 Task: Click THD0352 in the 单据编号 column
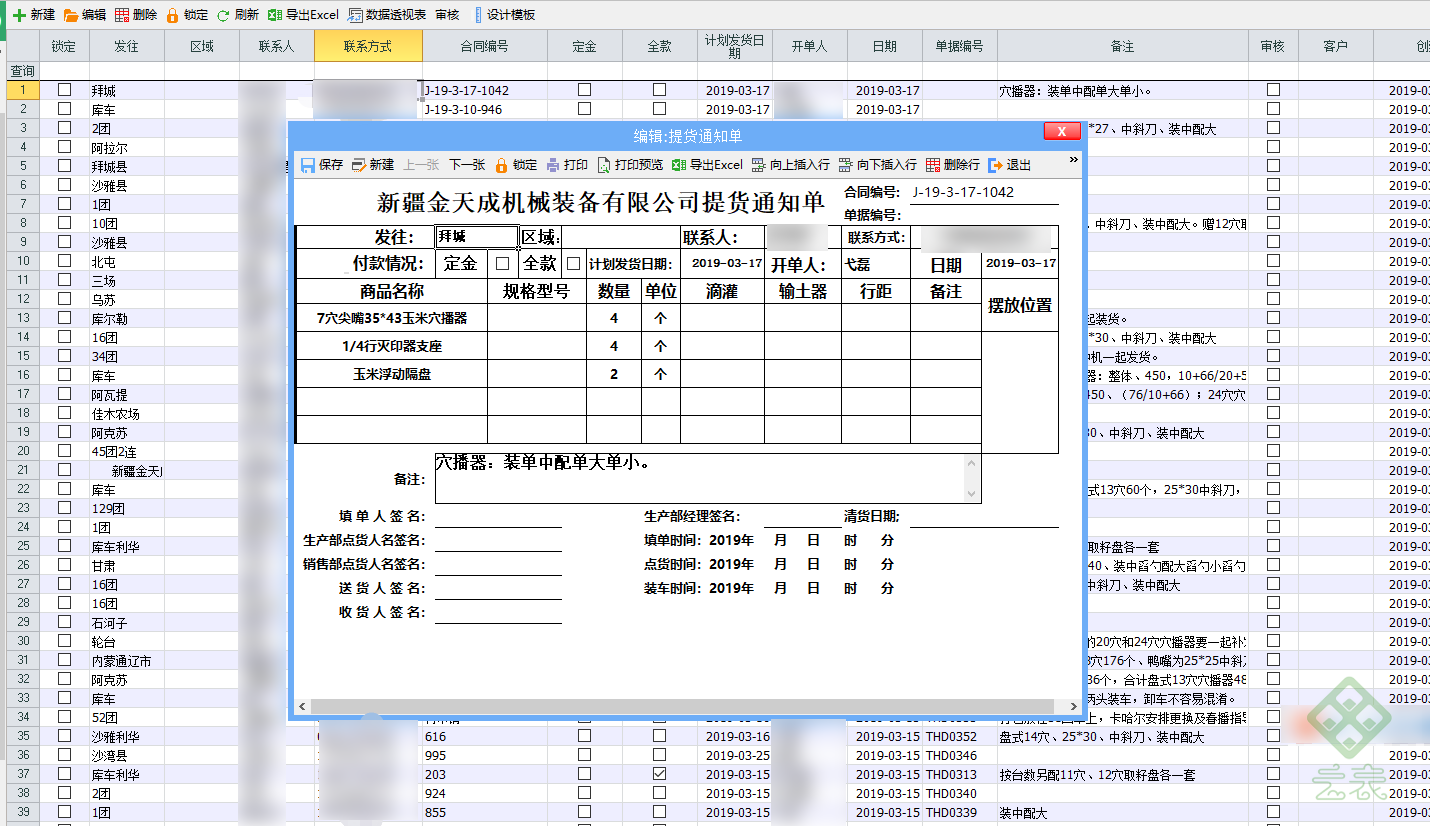pos(950,736)
